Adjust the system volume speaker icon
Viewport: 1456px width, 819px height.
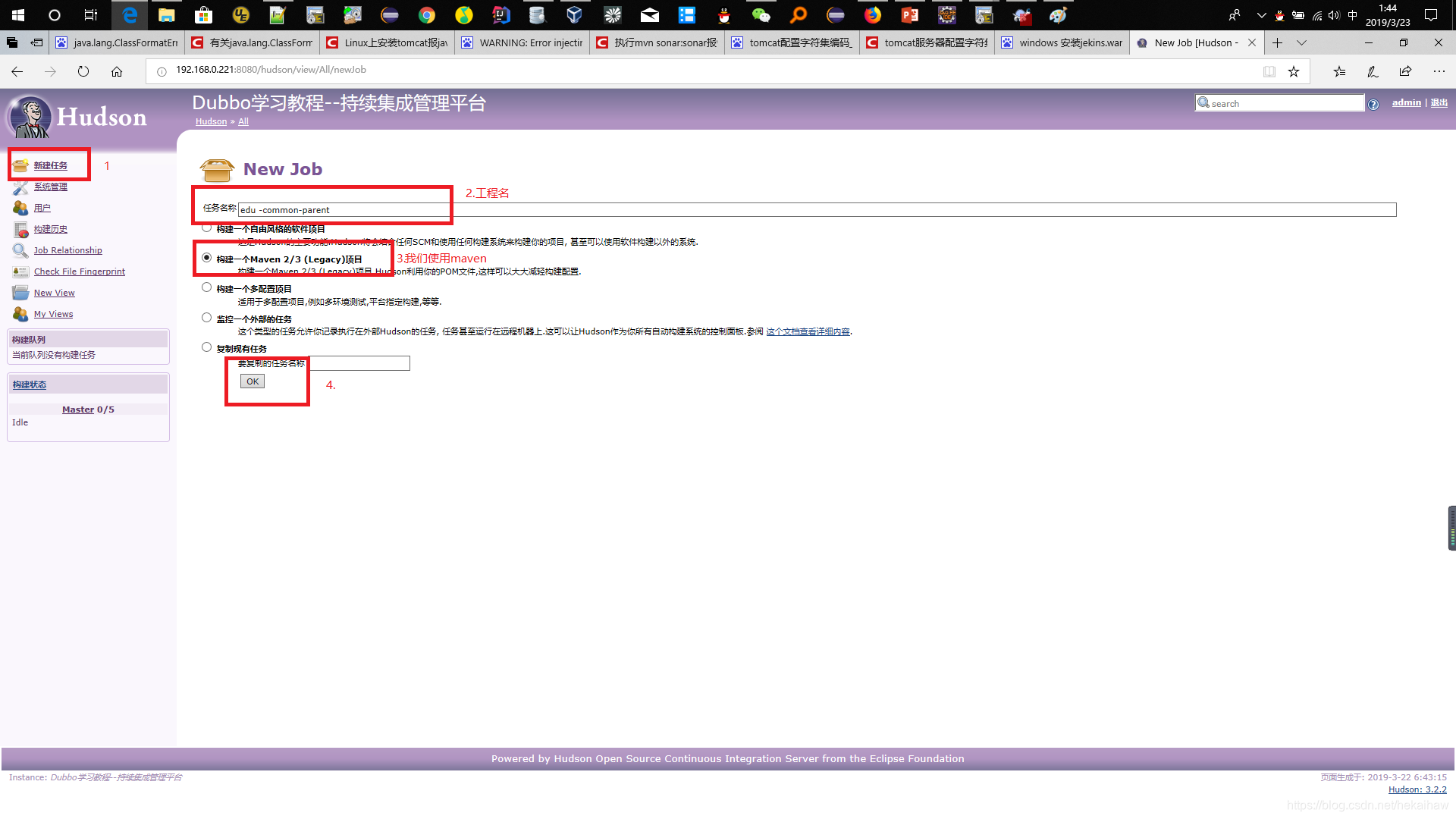[x=1334, y=14]
